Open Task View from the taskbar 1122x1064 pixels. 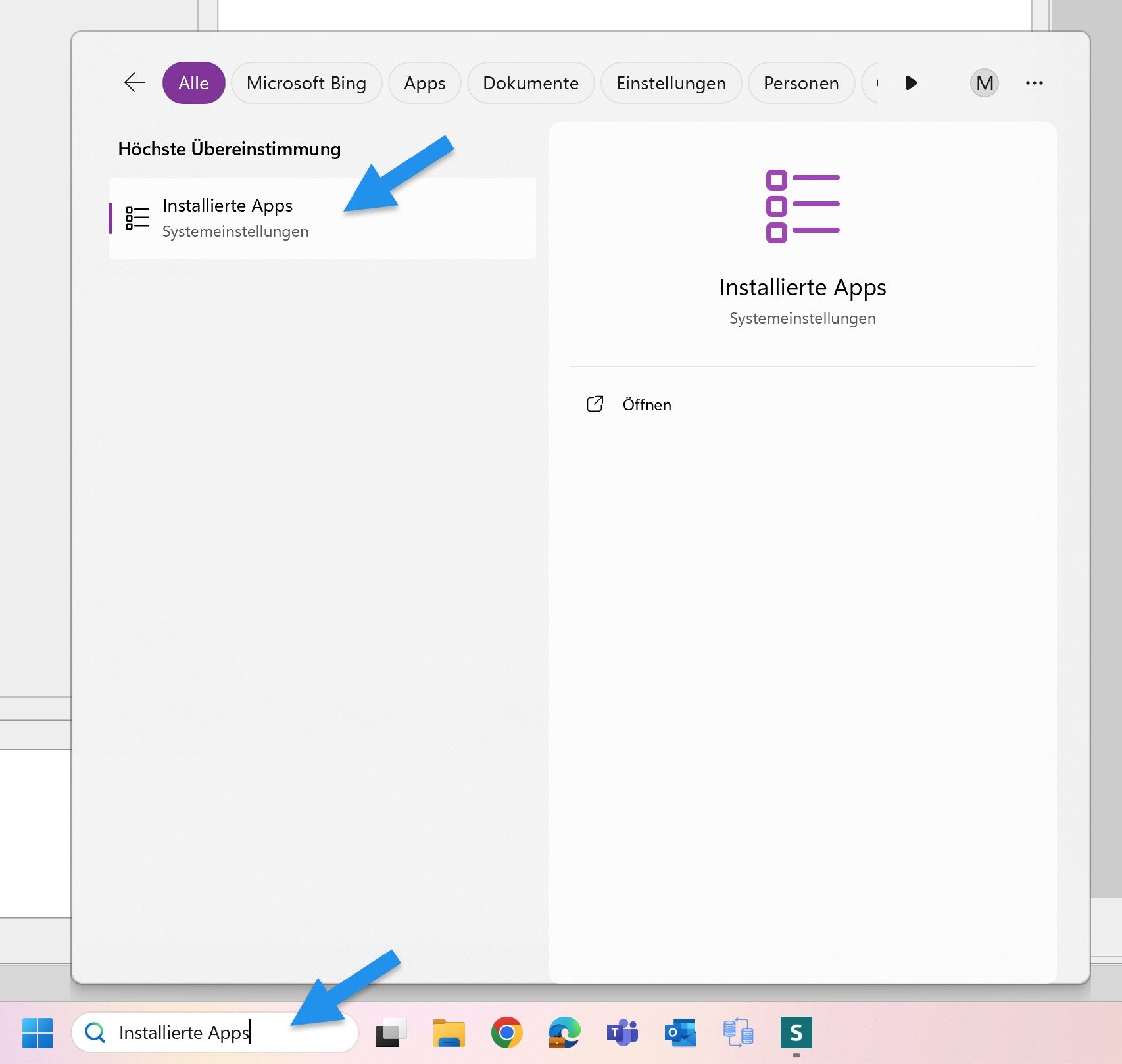coord(391,1032)
